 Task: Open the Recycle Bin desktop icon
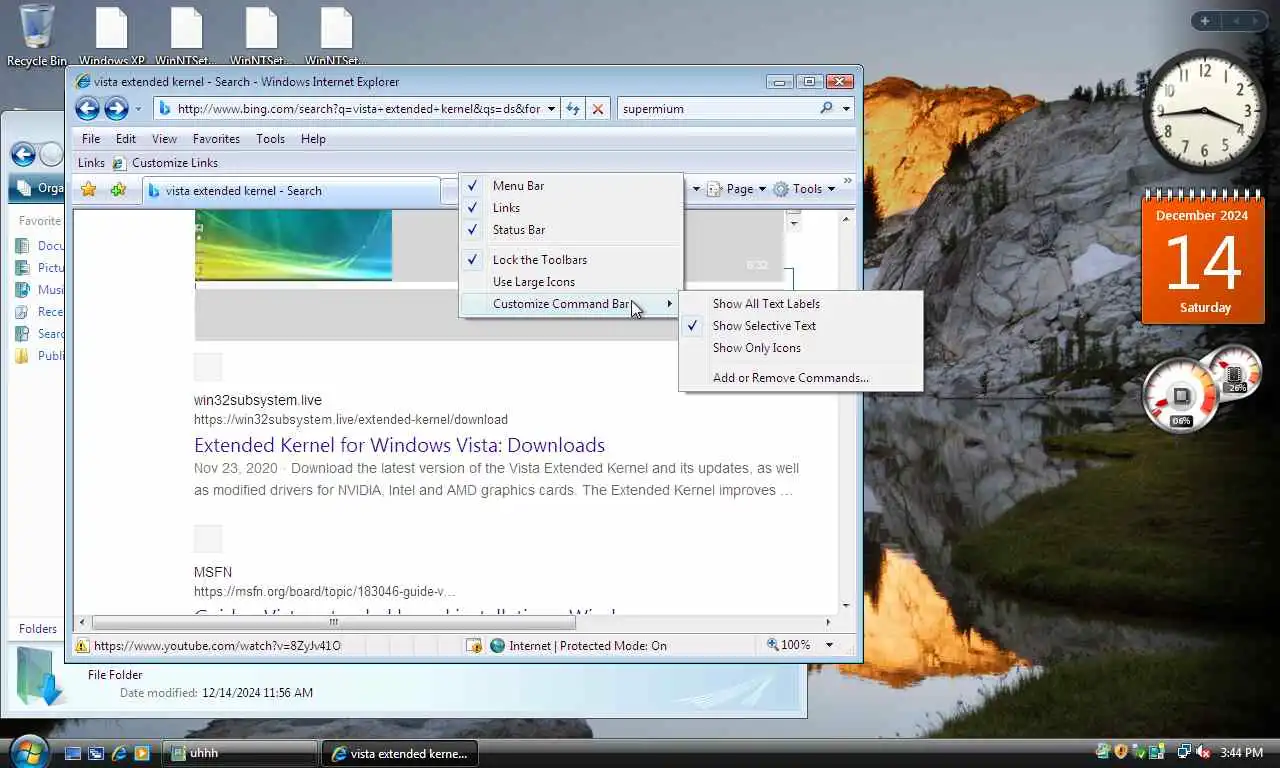coord(37,36)
